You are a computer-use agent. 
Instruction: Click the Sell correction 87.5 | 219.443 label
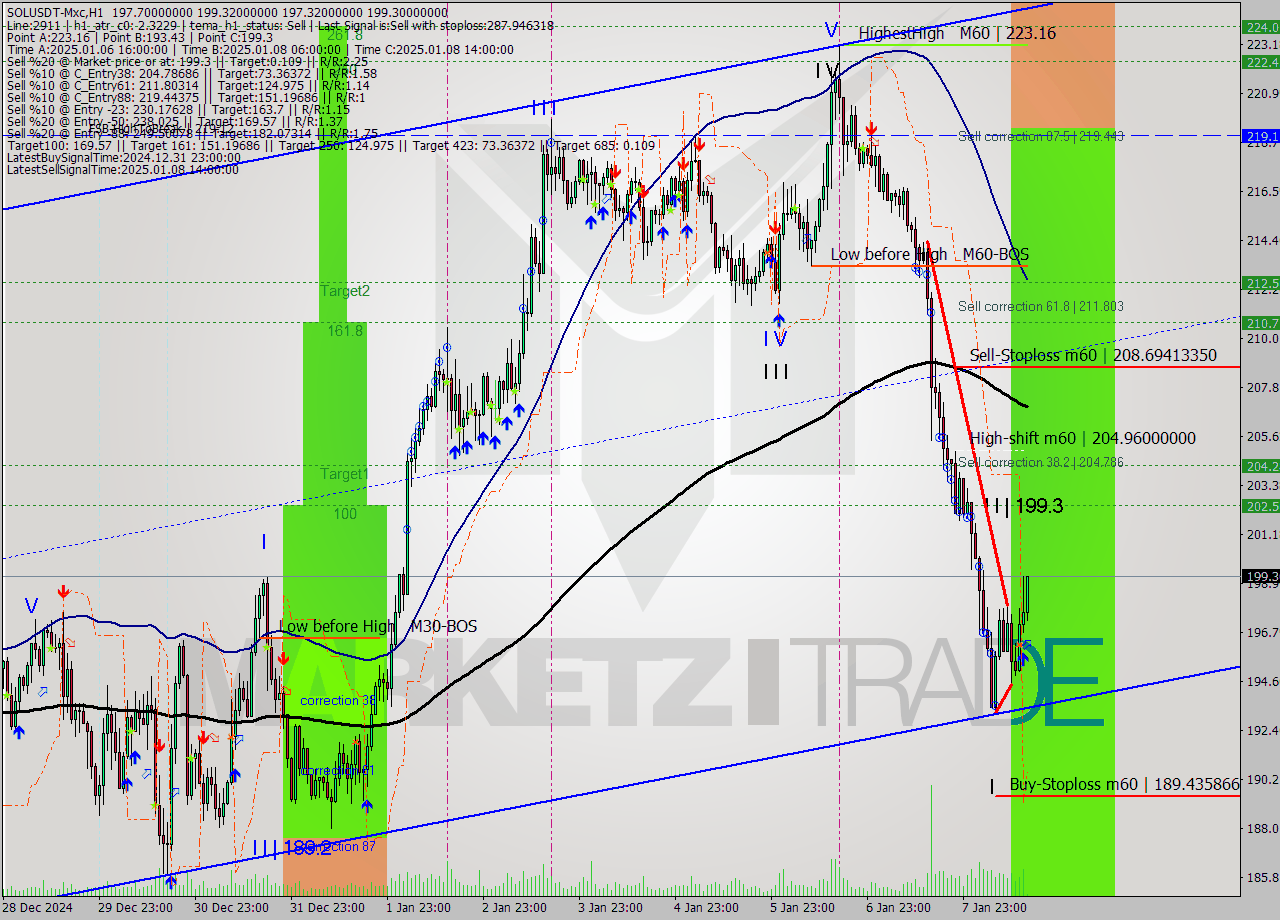1041,136
